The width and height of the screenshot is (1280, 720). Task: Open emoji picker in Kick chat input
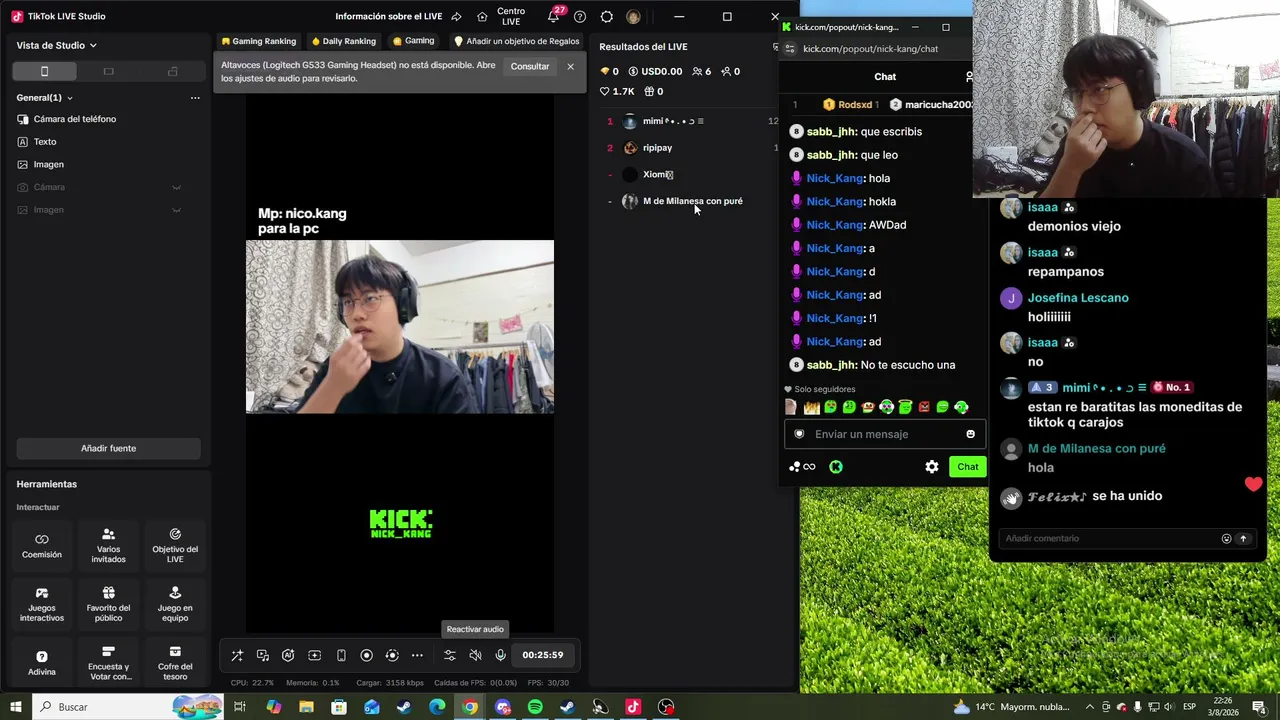[x=970, y=434]
